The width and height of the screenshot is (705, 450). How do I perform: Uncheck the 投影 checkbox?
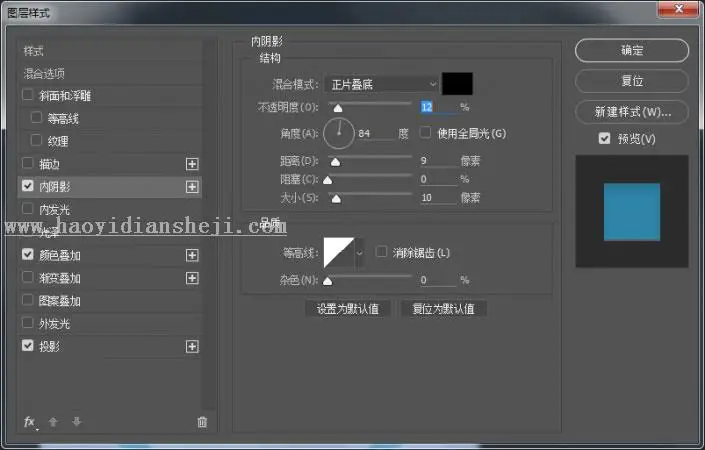click(27, 346)
